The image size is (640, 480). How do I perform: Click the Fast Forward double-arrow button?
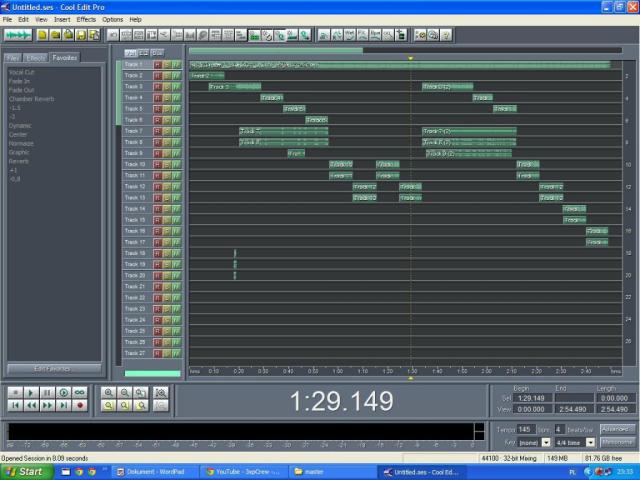tap(47, 405)
